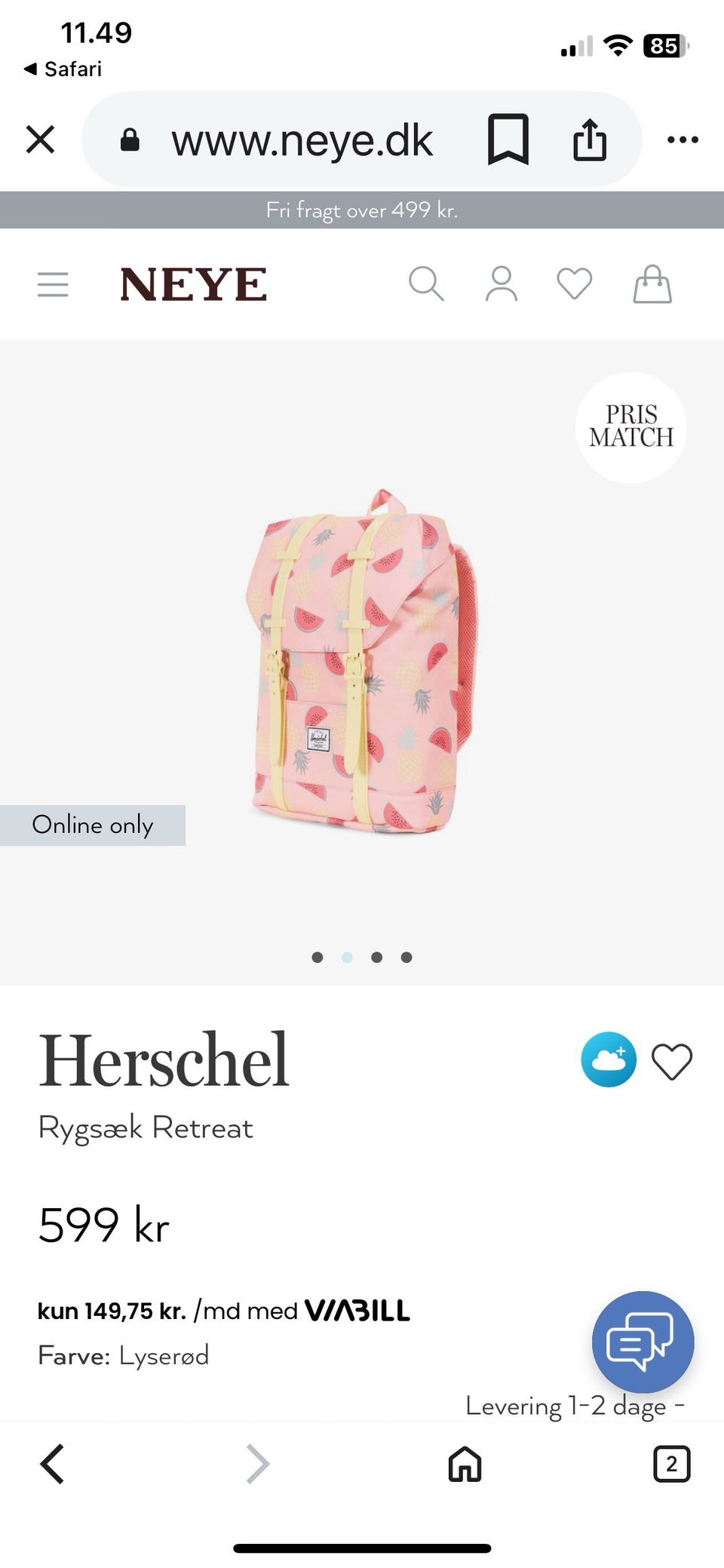Tap the ViaBill monthly payment text

[224, 1310]
